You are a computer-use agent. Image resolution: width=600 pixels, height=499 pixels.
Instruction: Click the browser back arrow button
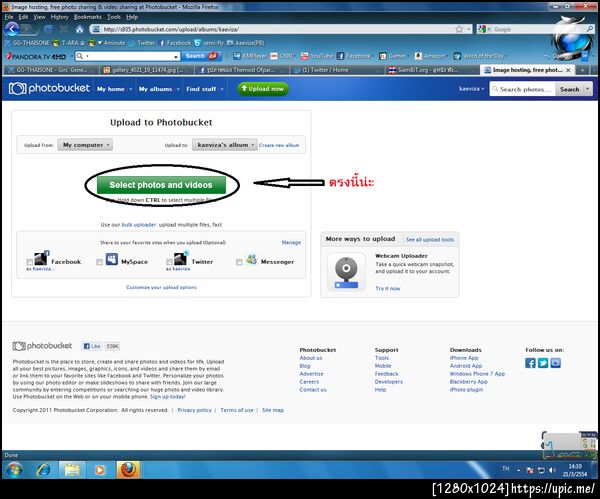tap(12, 29)
